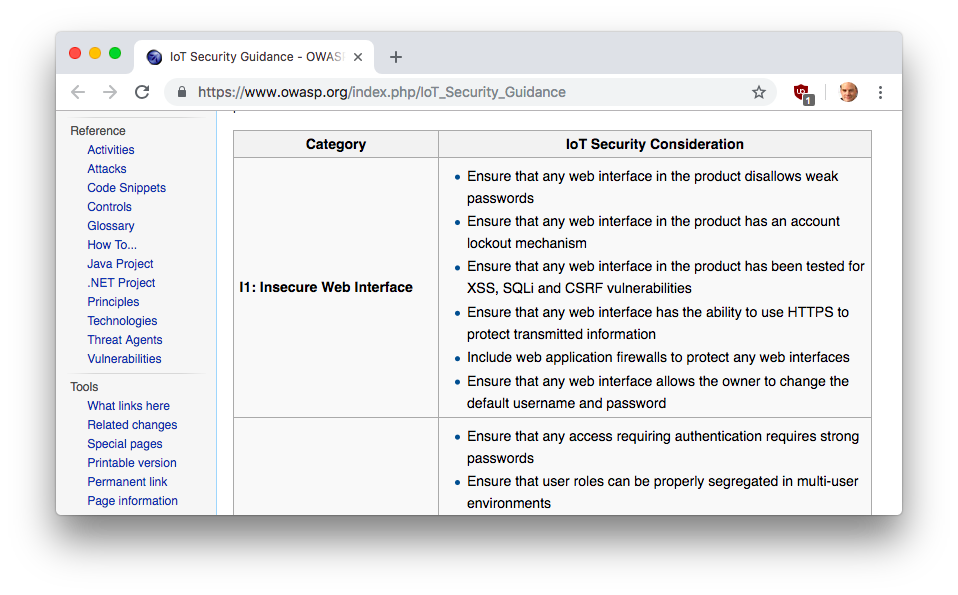Open the Chrome three-dot menu
This screenshot has height=595, width=958.
[880, 92]
